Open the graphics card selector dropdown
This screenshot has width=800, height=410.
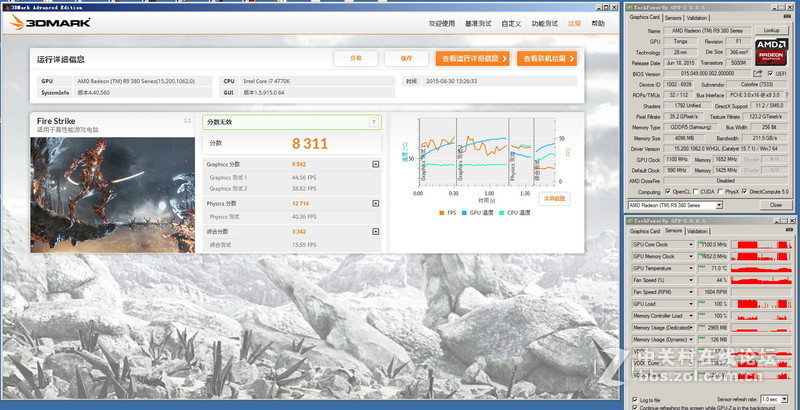point(719,206)
